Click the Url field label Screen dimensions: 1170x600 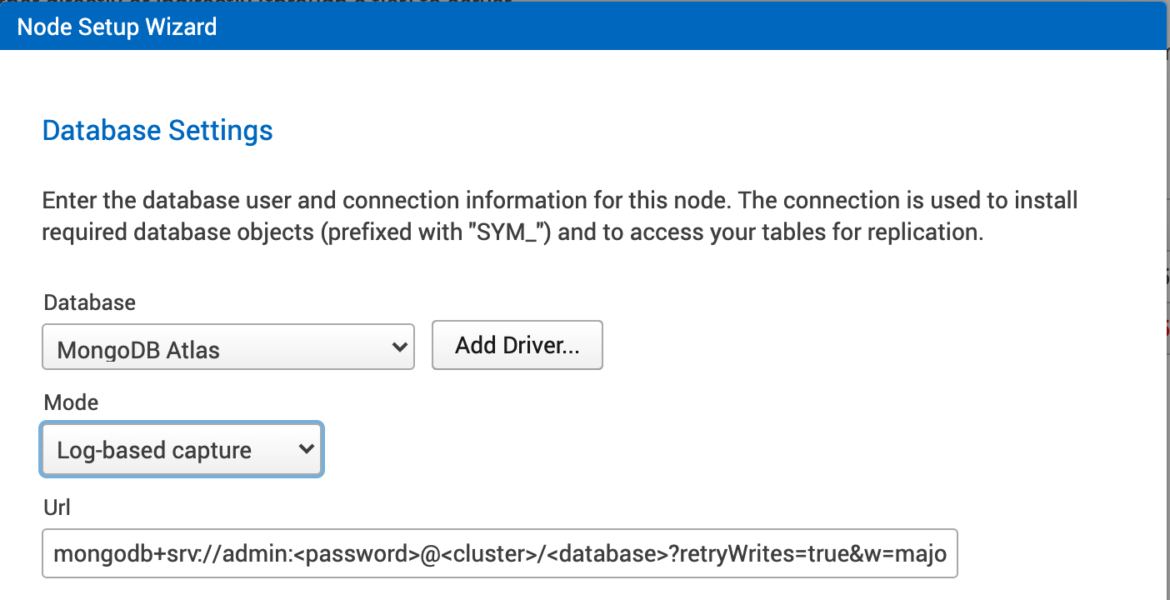[57, 507]
